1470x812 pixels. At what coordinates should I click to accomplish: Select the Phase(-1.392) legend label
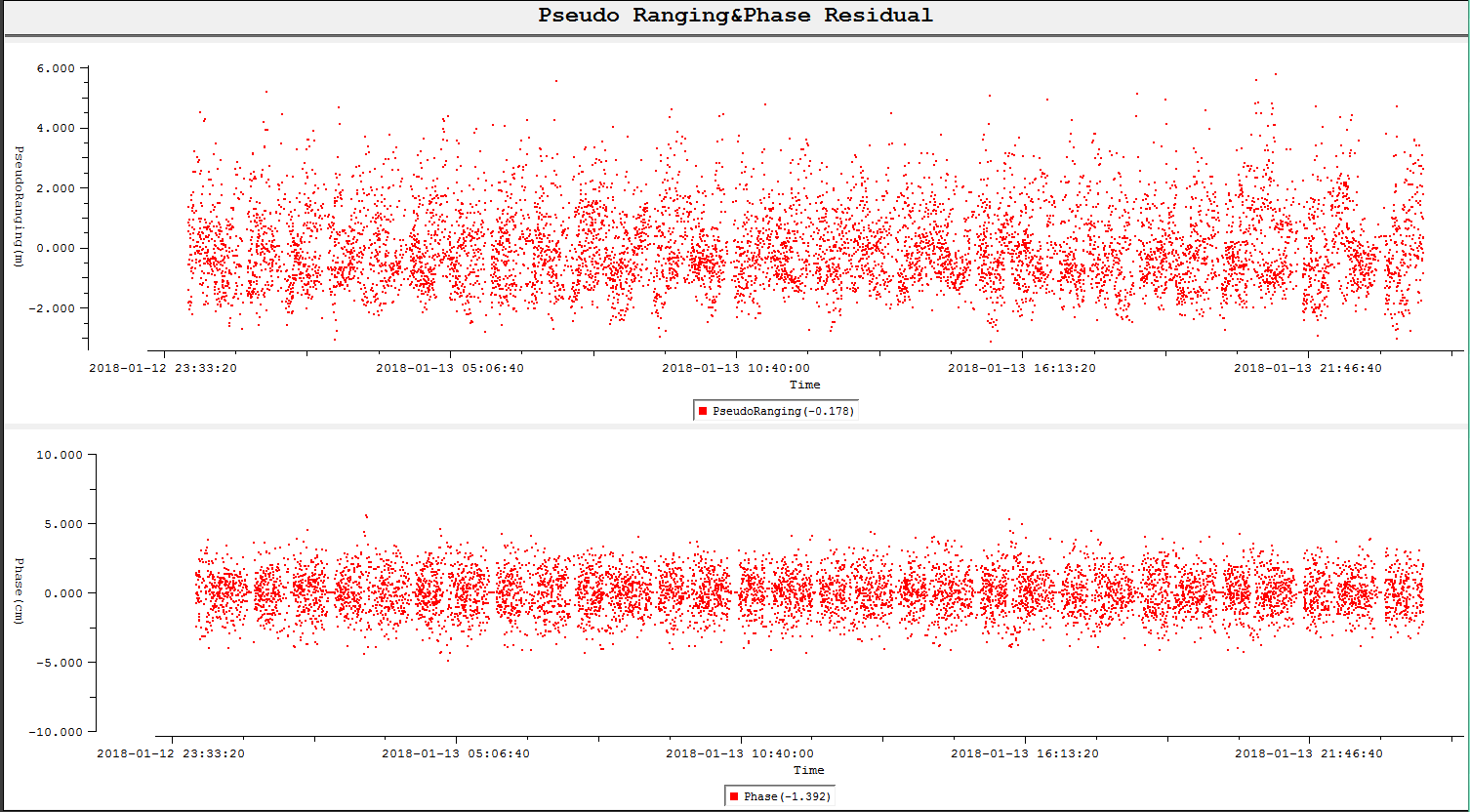(x=787, y=797)
